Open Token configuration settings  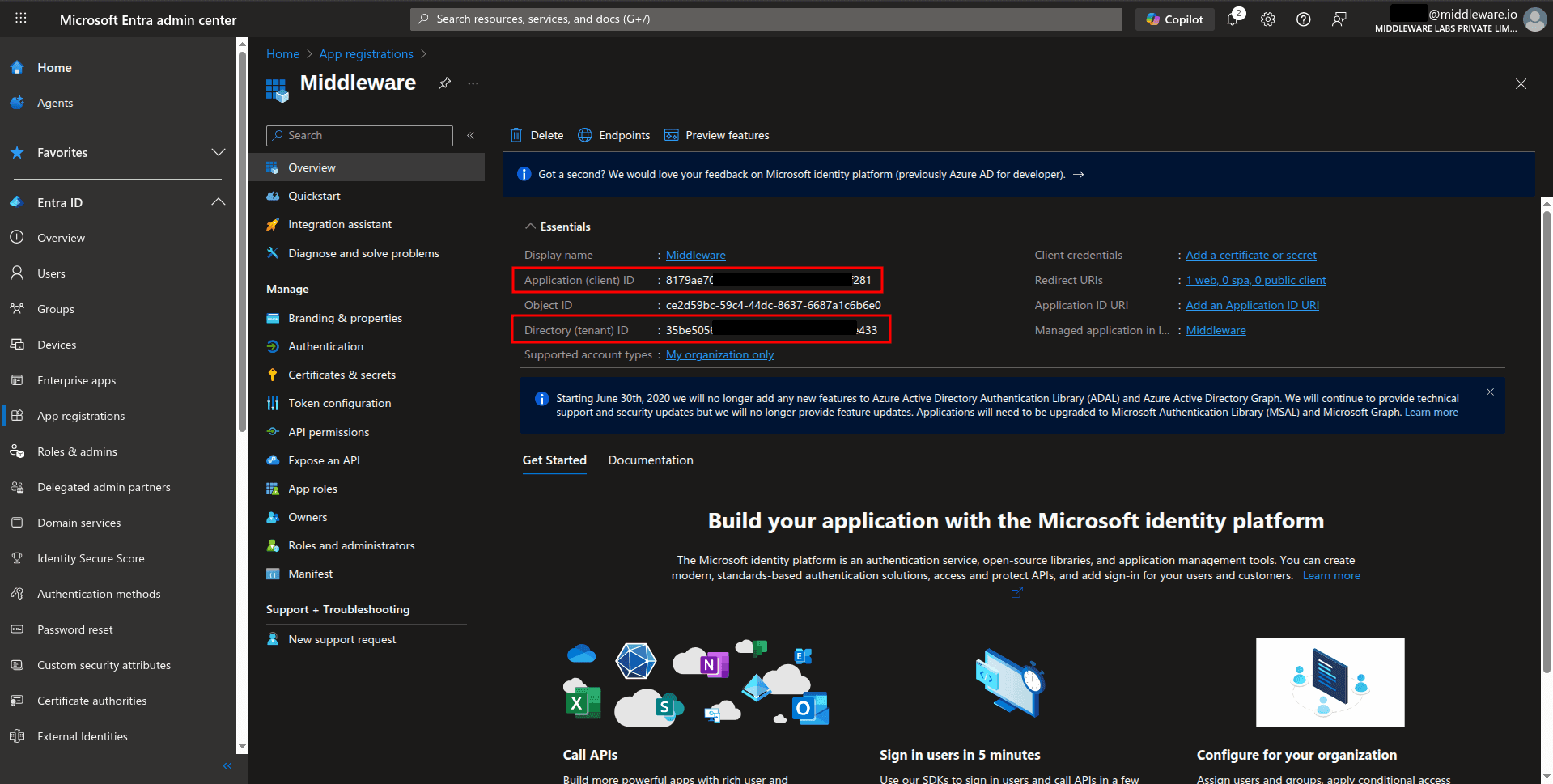coord(339,403)
